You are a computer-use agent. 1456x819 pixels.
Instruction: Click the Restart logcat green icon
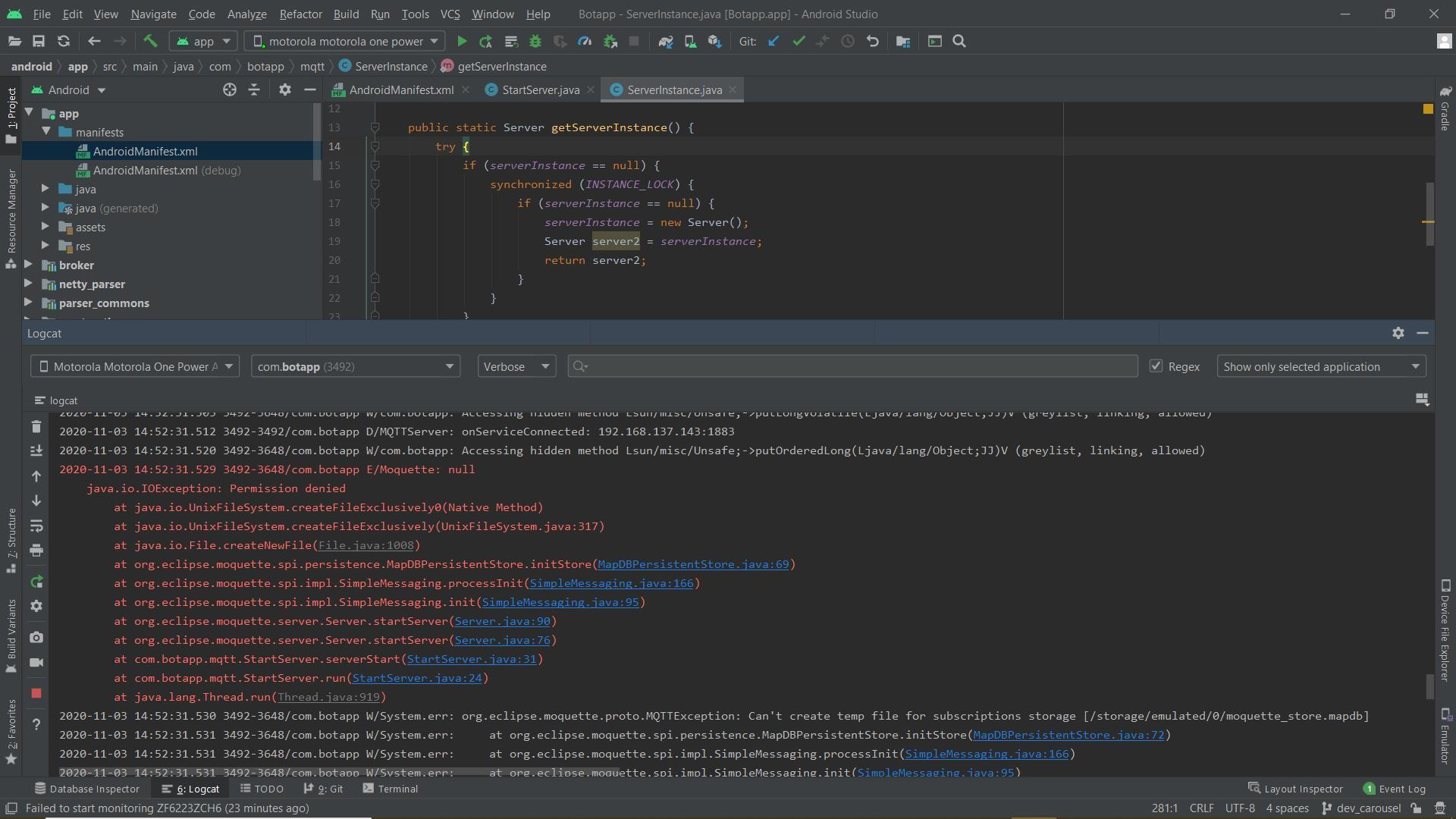pos(36,582)
